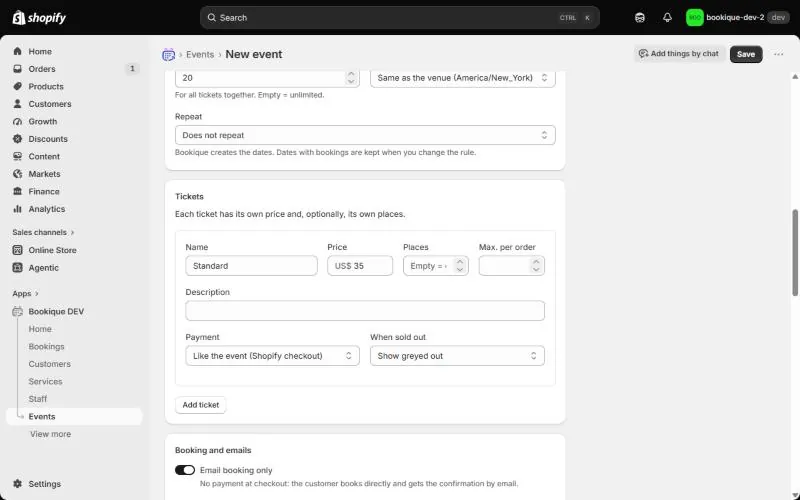Click the Orders inbox icon
The width and height of the screenshot is (800, 500).
pos(17,69)
